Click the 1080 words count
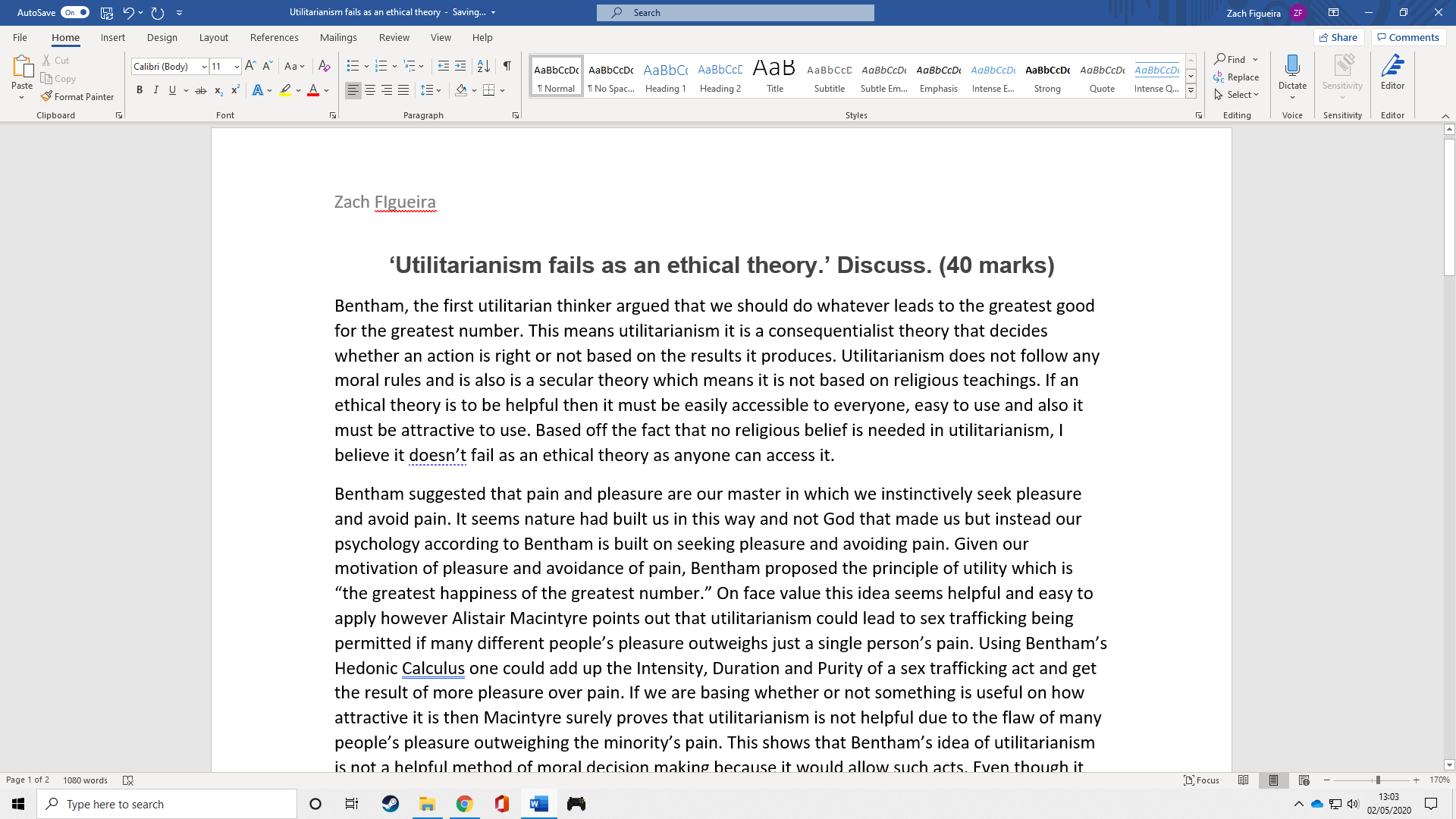Screen dimensions: 1456x819 (x=85, y=780)
